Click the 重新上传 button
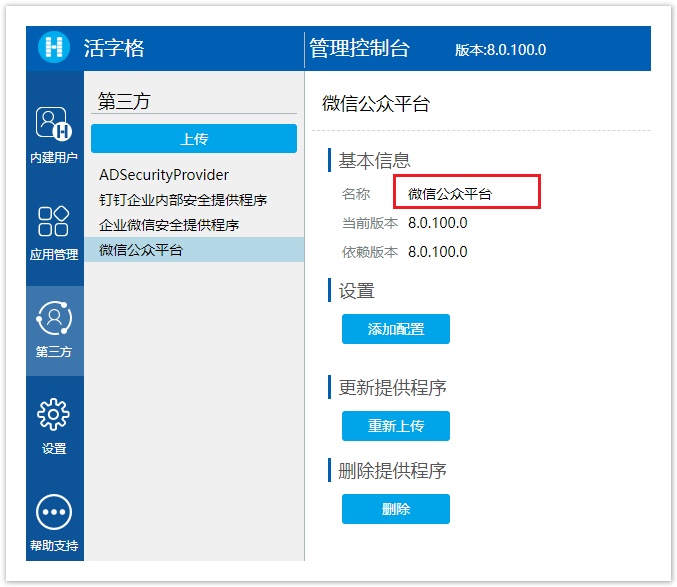Viewport: 677px width, 587px height. pos(395,426)
